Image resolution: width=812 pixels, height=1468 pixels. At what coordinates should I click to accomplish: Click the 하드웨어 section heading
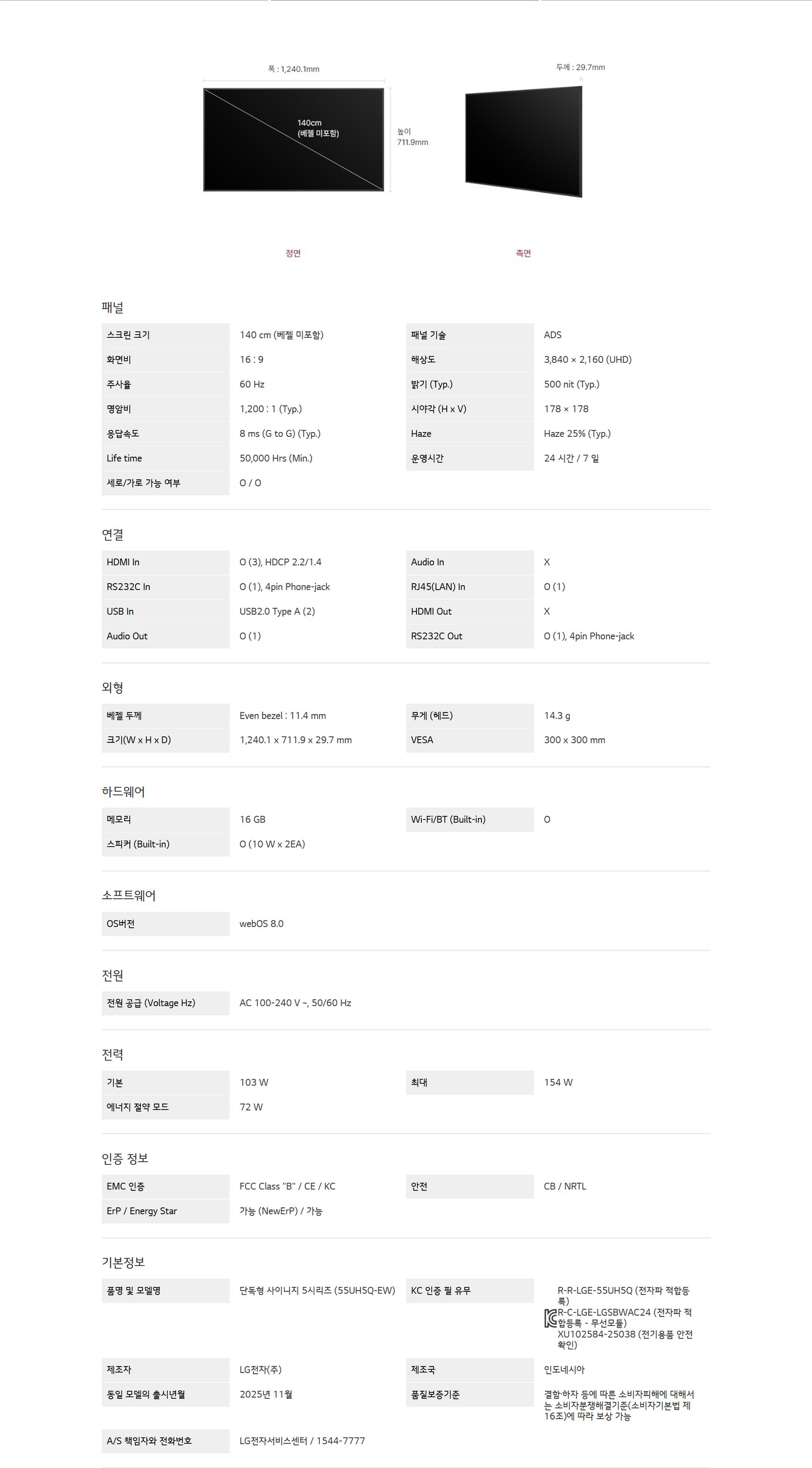pos(124,791)
